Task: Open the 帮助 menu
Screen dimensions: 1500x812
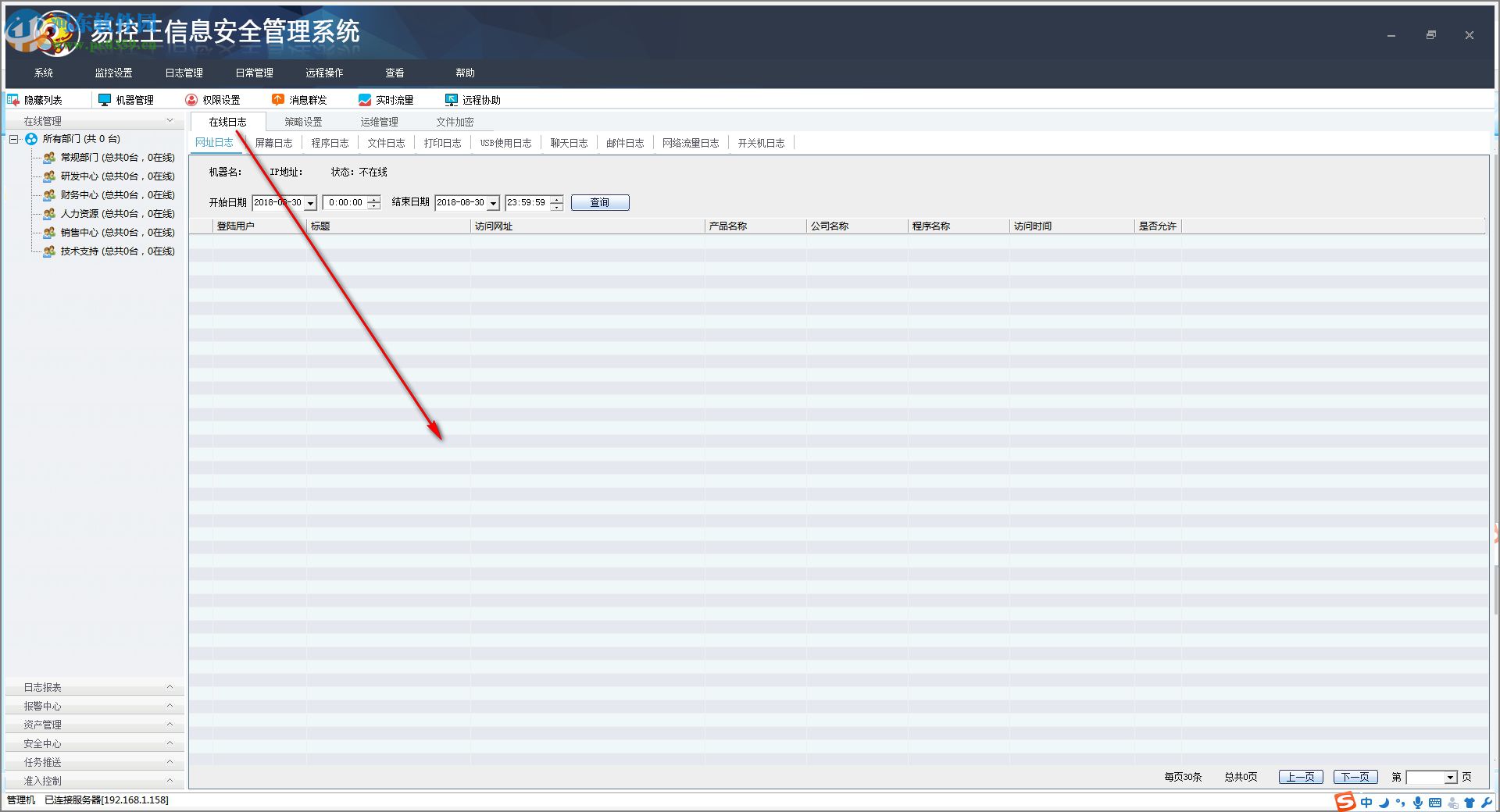Action: pos(465,73)
